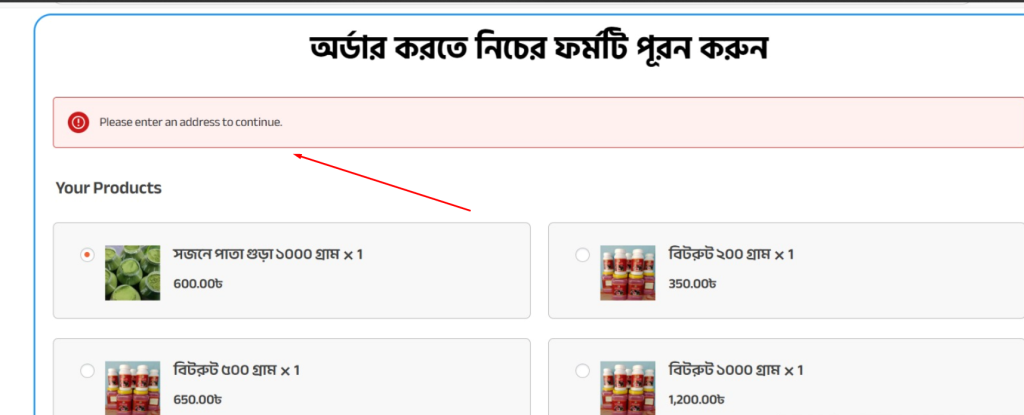Click the বিটরুট ৫০০ গ্রাম product image
1024x415 pixels.
[133, 388]
